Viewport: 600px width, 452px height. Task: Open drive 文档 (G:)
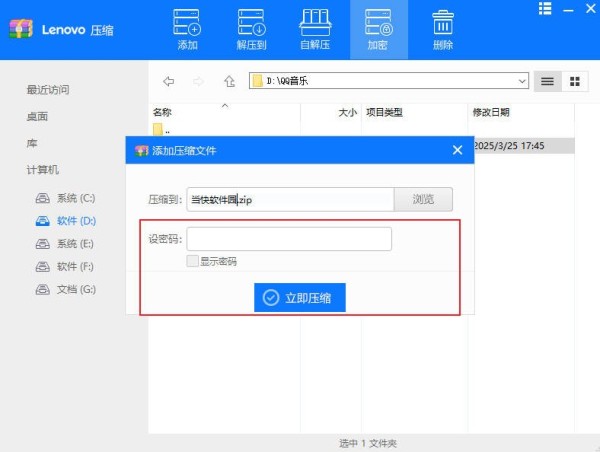click(x=65, y=289)
